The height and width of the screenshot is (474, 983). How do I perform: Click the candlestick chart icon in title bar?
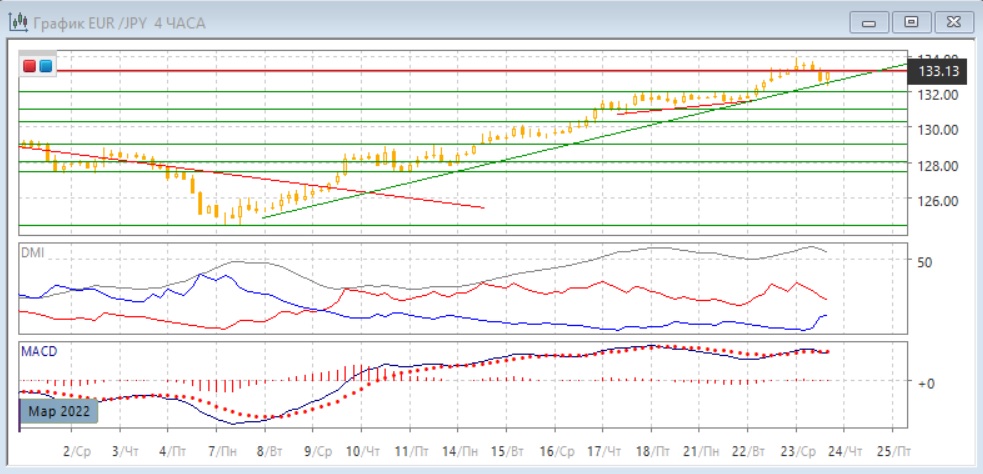tap(18, 22)
